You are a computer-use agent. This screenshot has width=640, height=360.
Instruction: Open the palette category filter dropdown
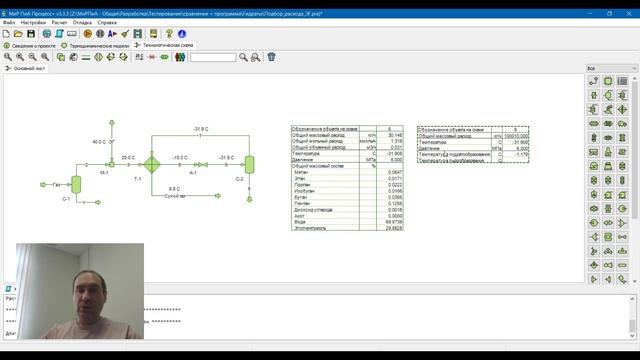click(x=611, y=68)
